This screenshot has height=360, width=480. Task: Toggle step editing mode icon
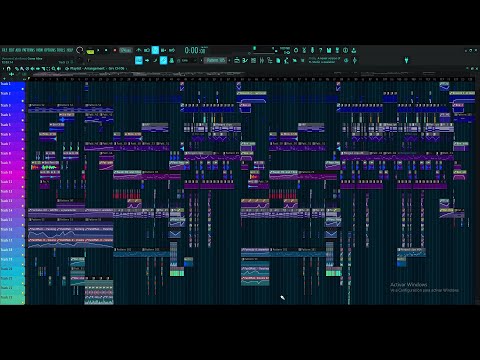(155, 60)
